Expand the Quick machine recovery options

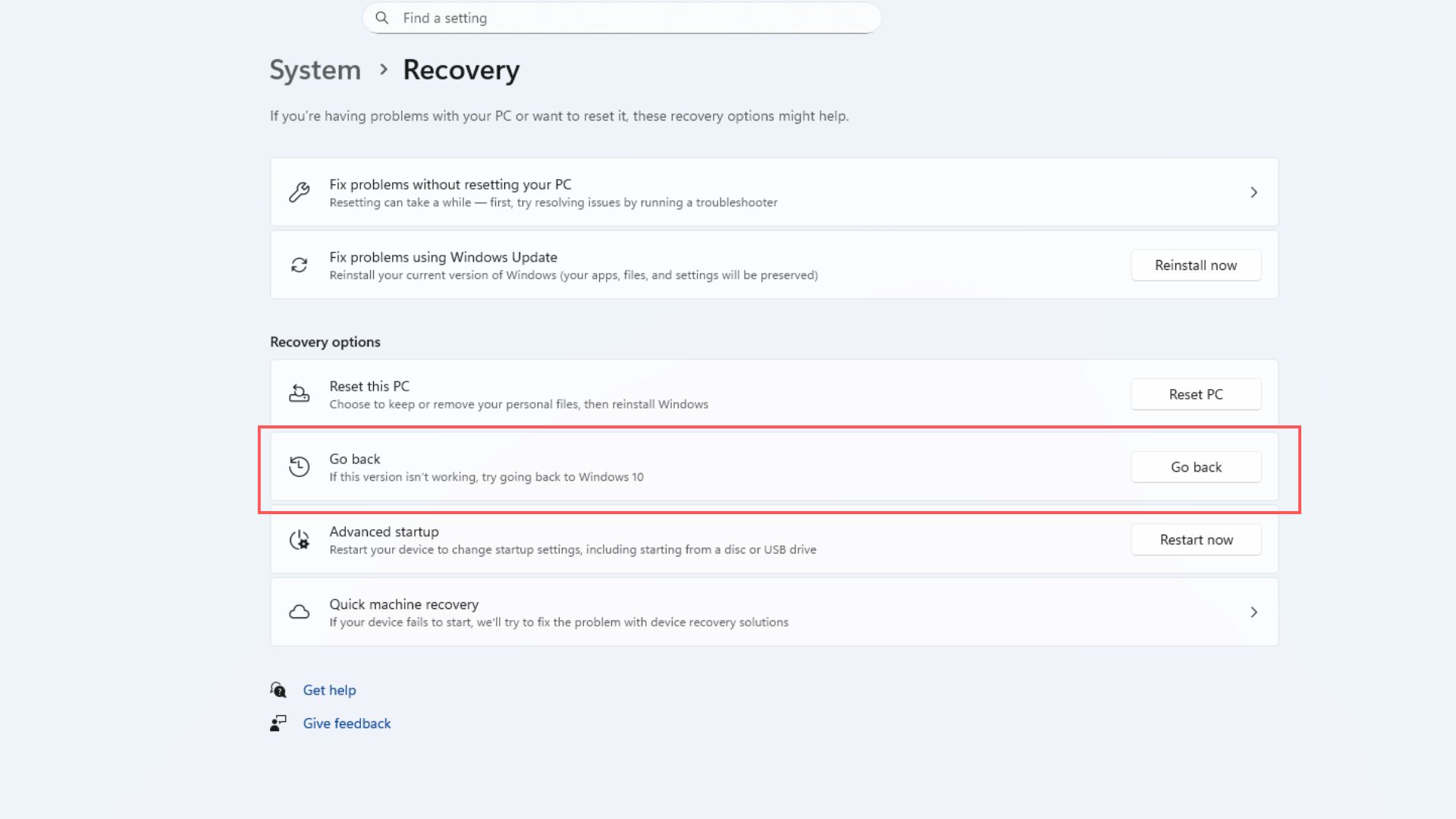click(1254, 611)
